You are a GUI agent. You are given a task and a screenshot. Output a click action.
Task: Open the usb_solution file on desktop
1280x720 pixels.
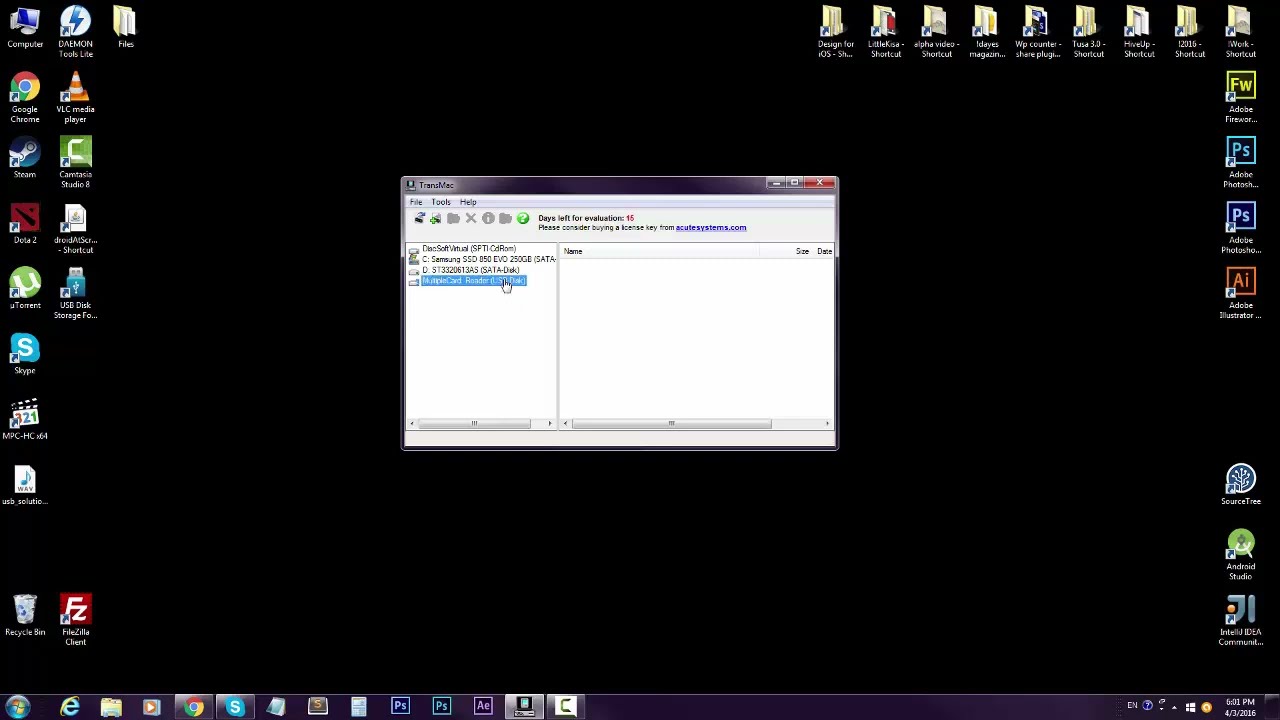25,485
